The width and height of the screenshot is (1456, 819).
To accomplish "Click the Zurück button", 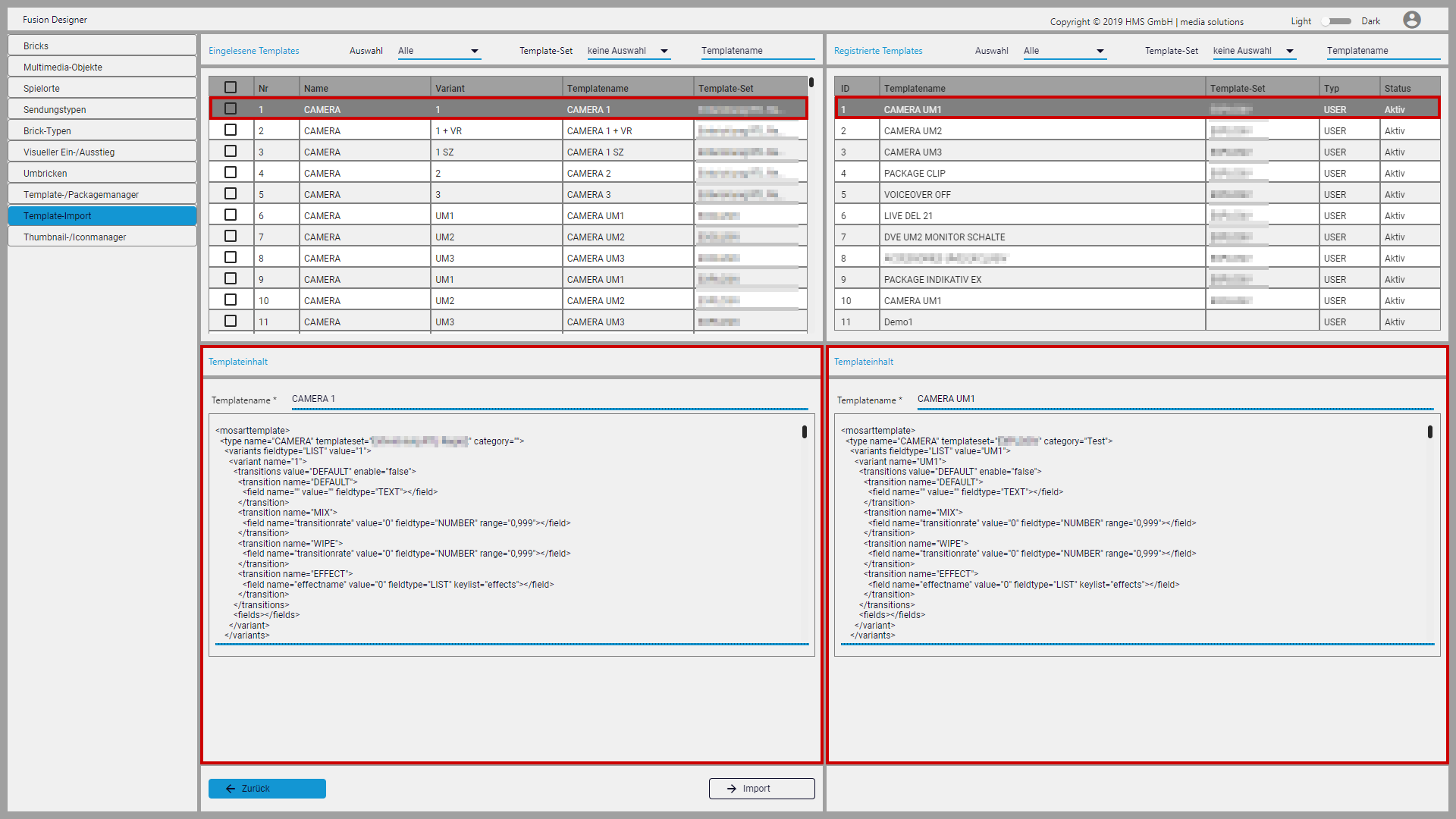I will (x=267, y=789).
